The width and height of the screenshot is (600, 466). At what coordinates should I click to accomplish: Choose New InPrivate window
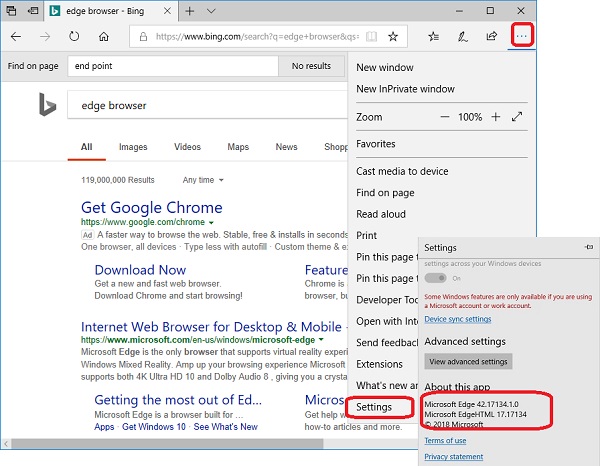coord(406,89)
